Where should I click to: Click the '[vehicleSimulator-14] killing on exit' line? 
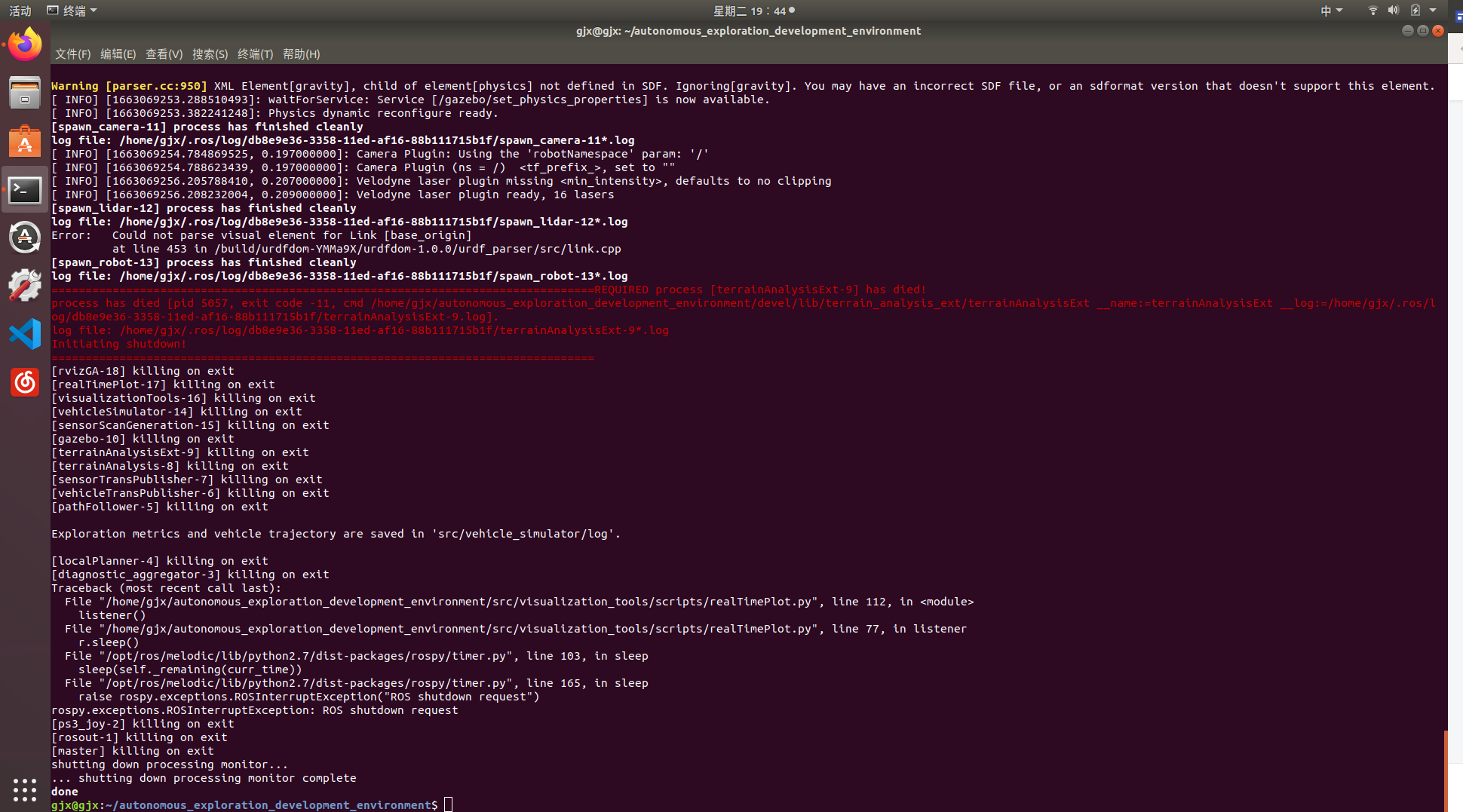(176, 412)
